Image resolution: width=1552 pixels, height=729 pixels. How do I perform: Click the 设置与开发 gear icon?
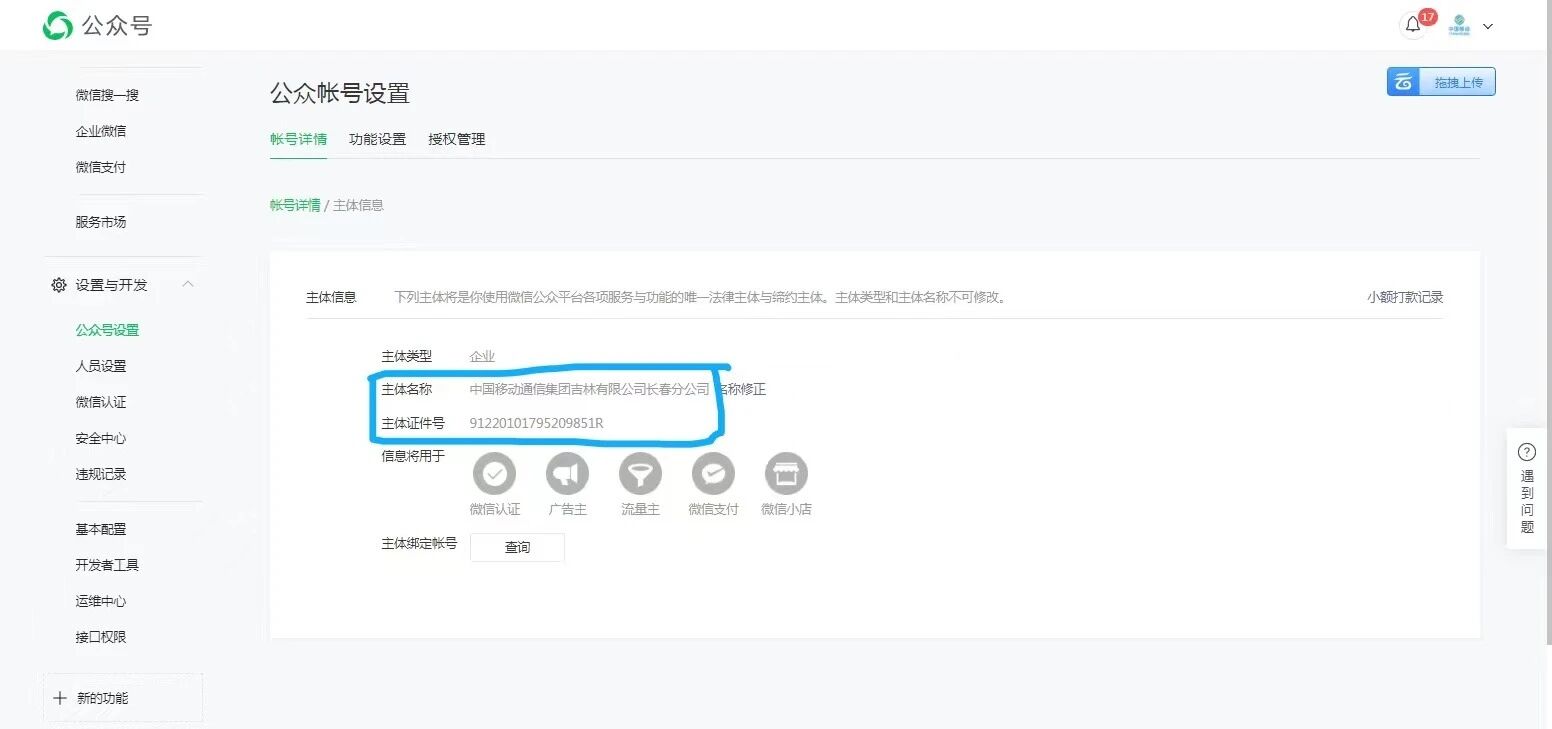(x=59, y=285)
